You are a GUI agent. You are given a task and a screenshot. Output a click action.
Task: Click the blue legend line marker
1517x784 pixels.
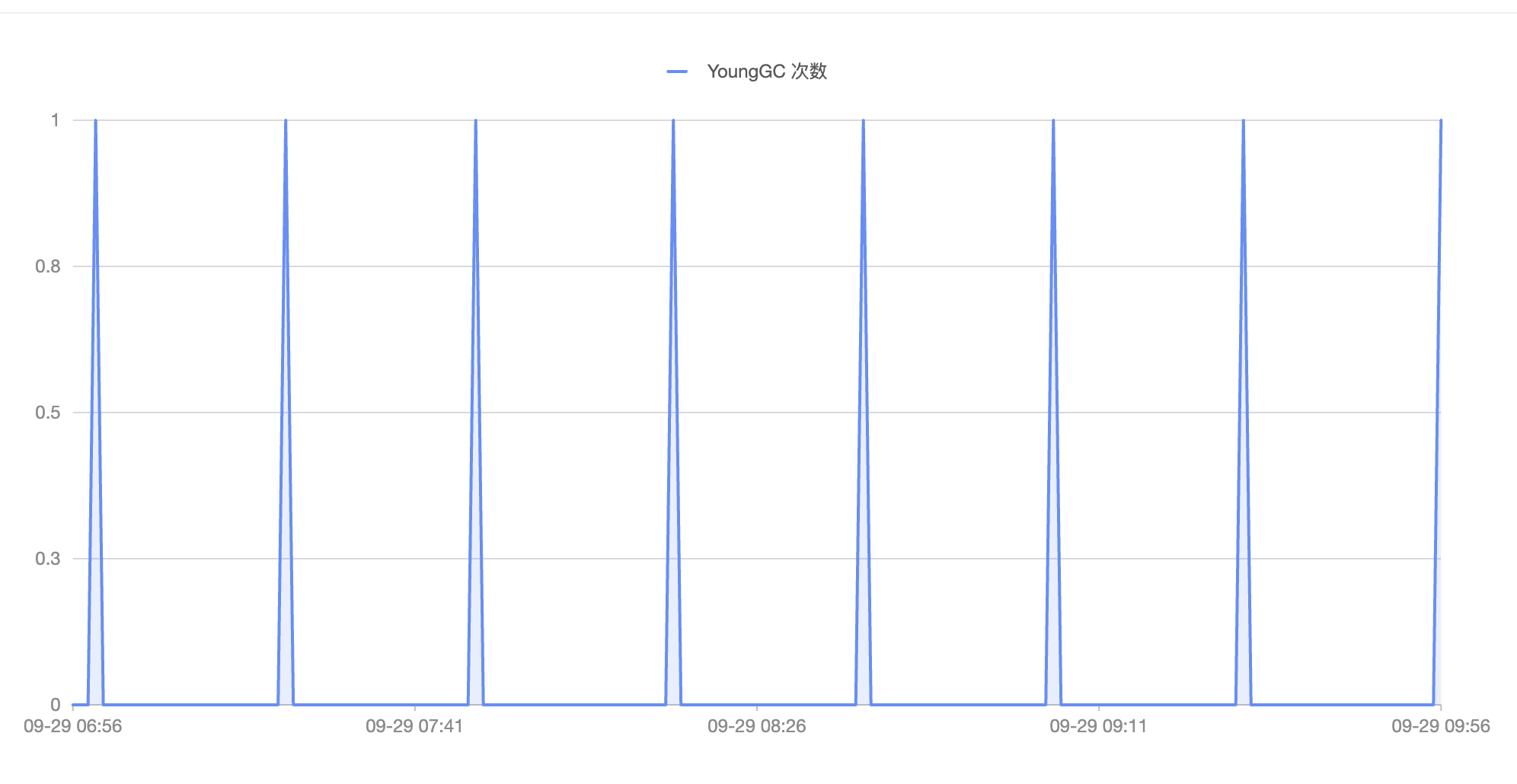click(677, 72)
